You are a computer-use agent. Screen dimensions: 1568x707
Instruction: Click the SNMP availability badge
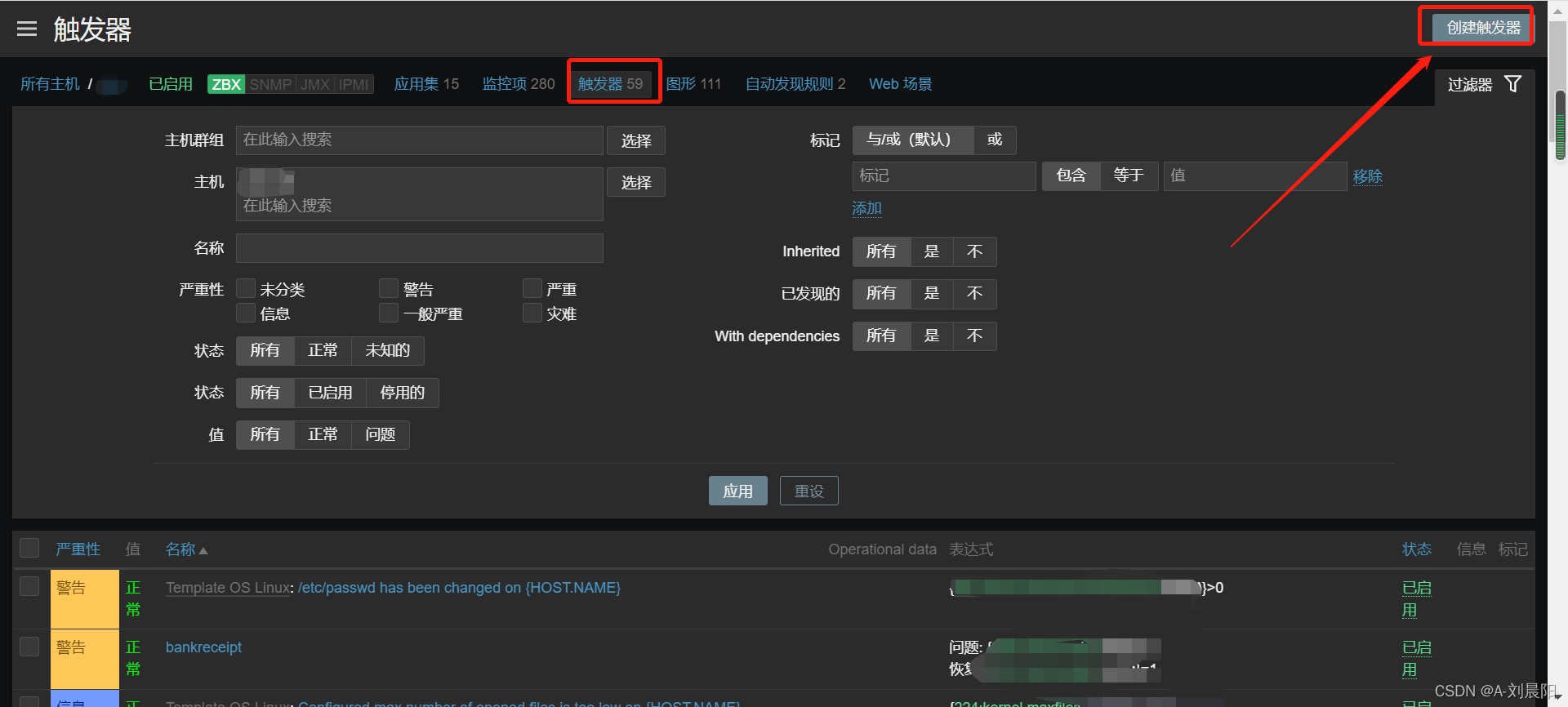point(270,84)
